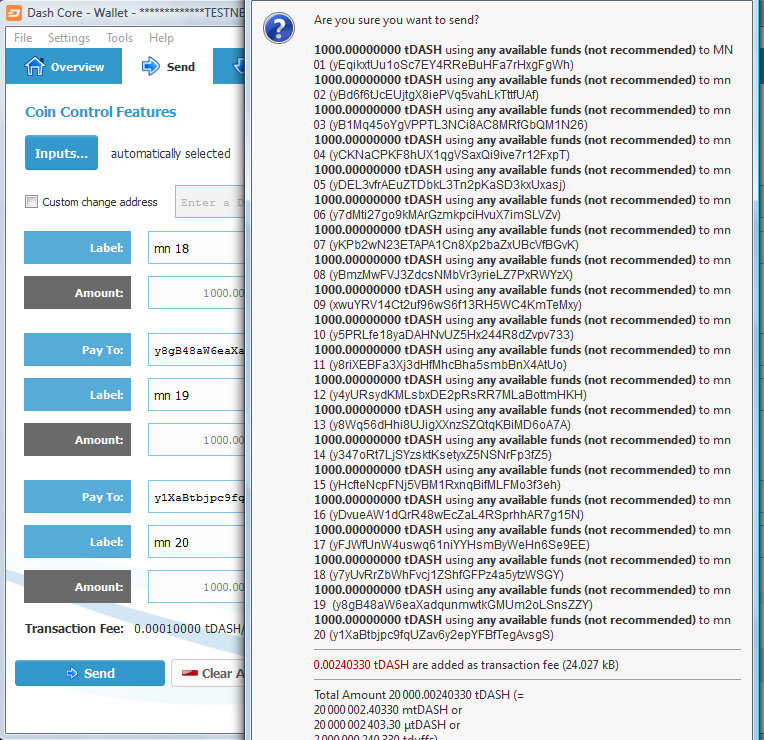Click the amount field below mn 19
This screenshot has height=740, width=764.
tap(196, 440)
